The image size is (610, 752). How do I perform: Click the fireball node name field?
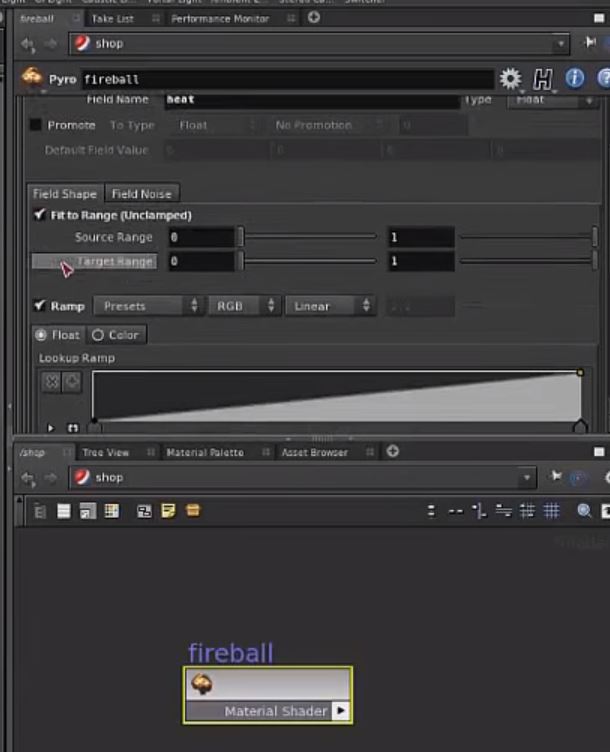[x=288, y=79]
